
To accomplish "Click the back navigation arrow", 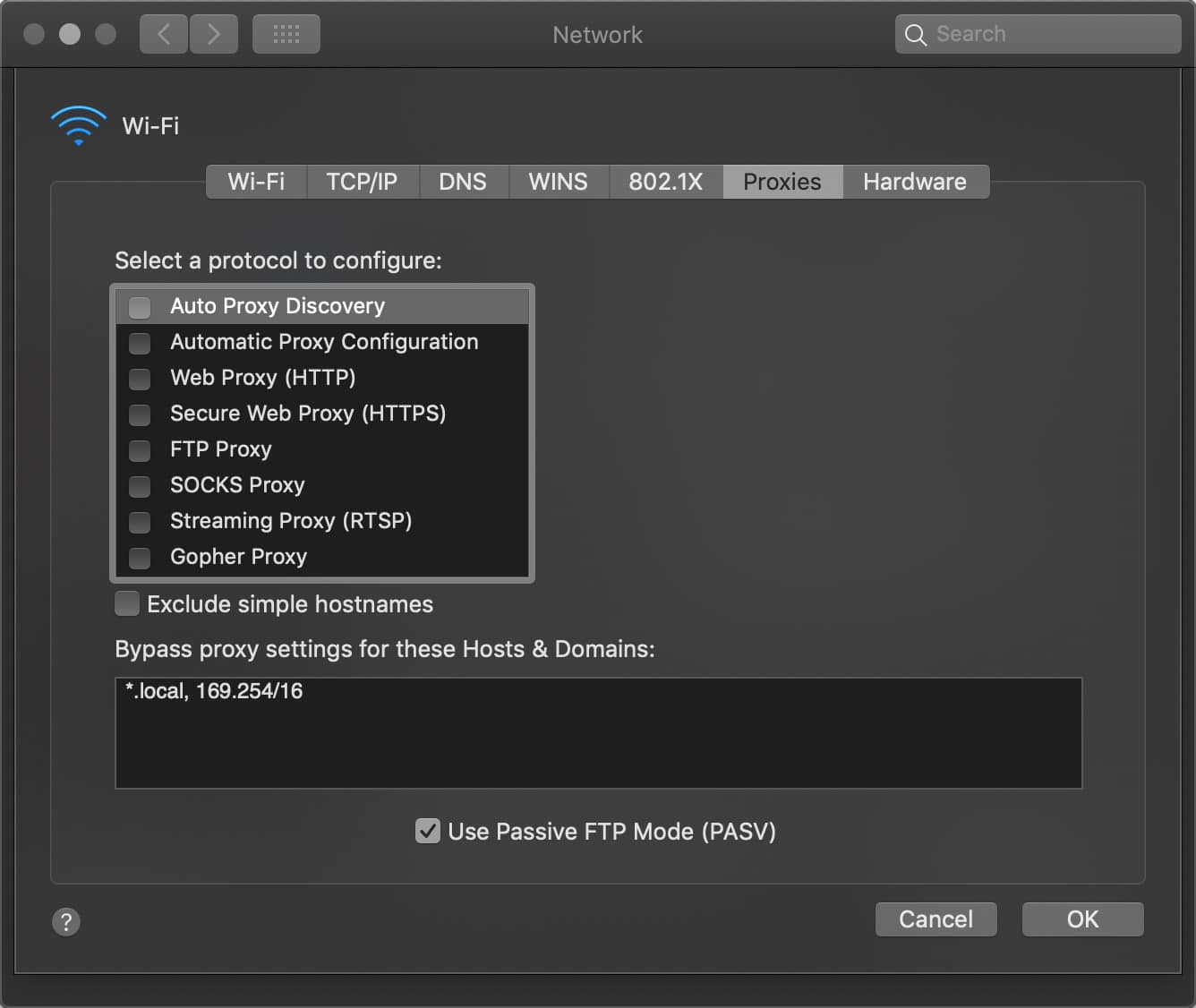I will tap(163, 33).
